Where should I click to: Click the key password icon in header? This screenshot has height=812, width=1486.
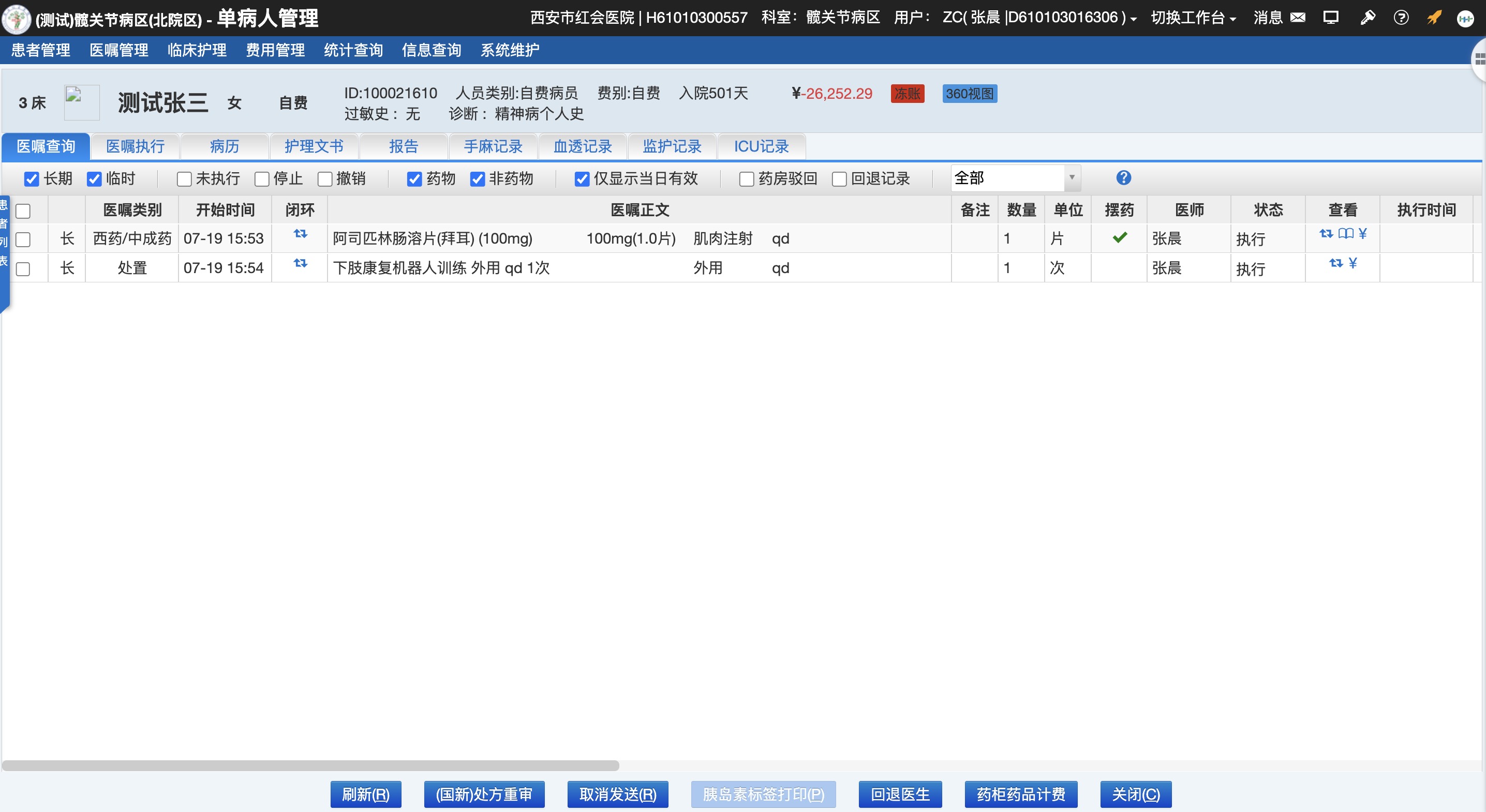[x=1367, y=17]
